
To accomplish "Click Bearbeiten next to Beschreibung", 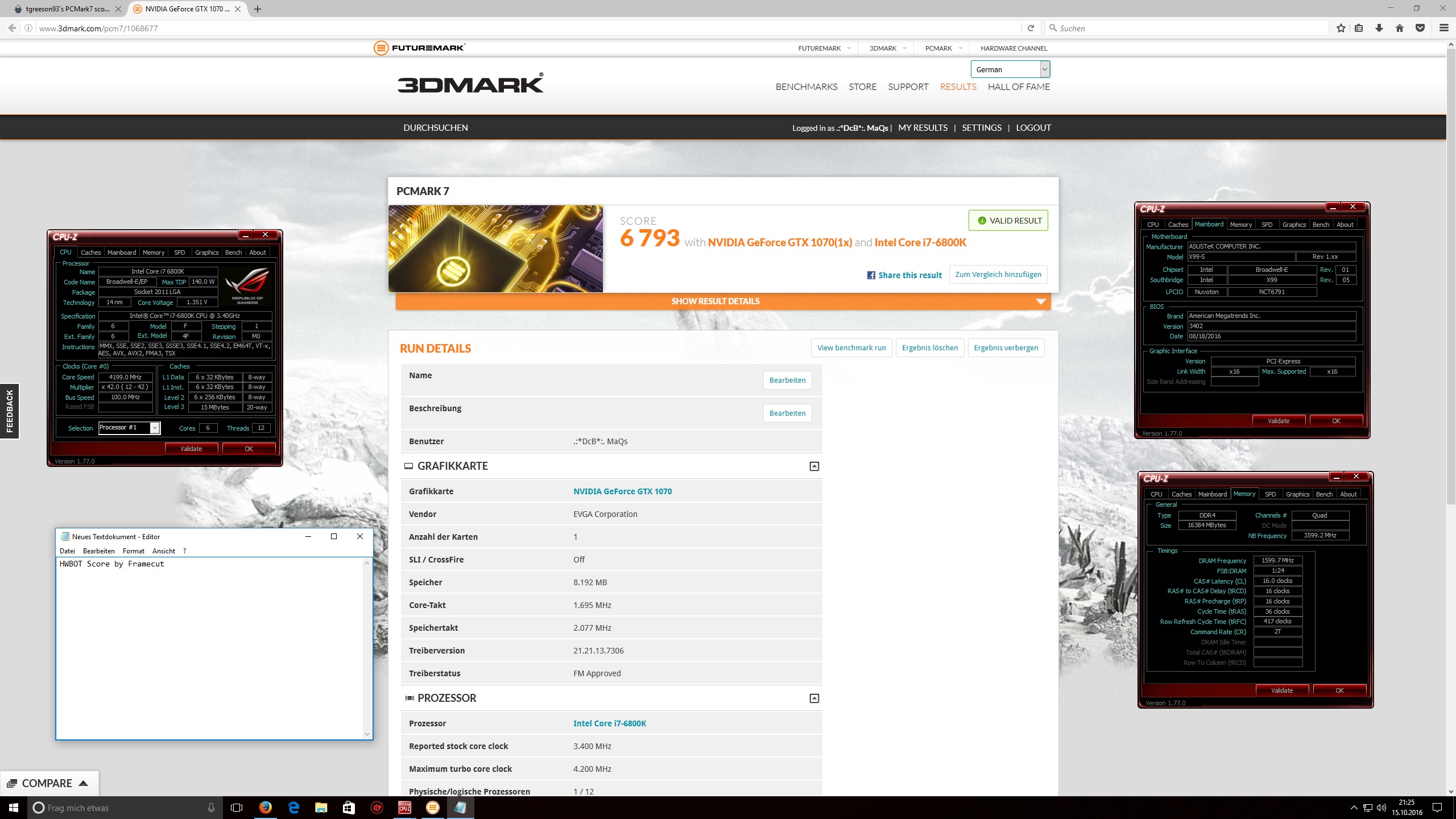I will tap(787, 413).
